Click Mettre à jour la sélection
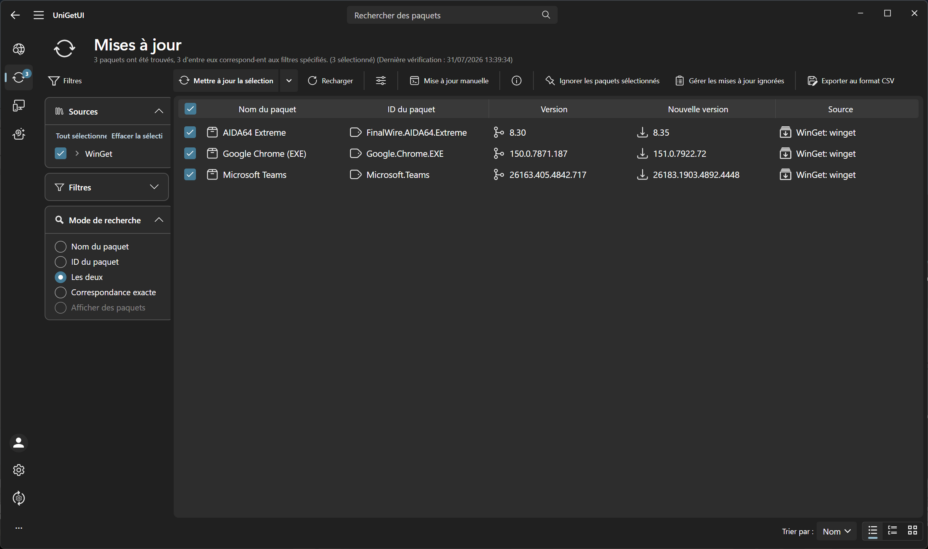The width and height of the screenshot is (928, 549). pyautogui.click(x=227, y=80)
